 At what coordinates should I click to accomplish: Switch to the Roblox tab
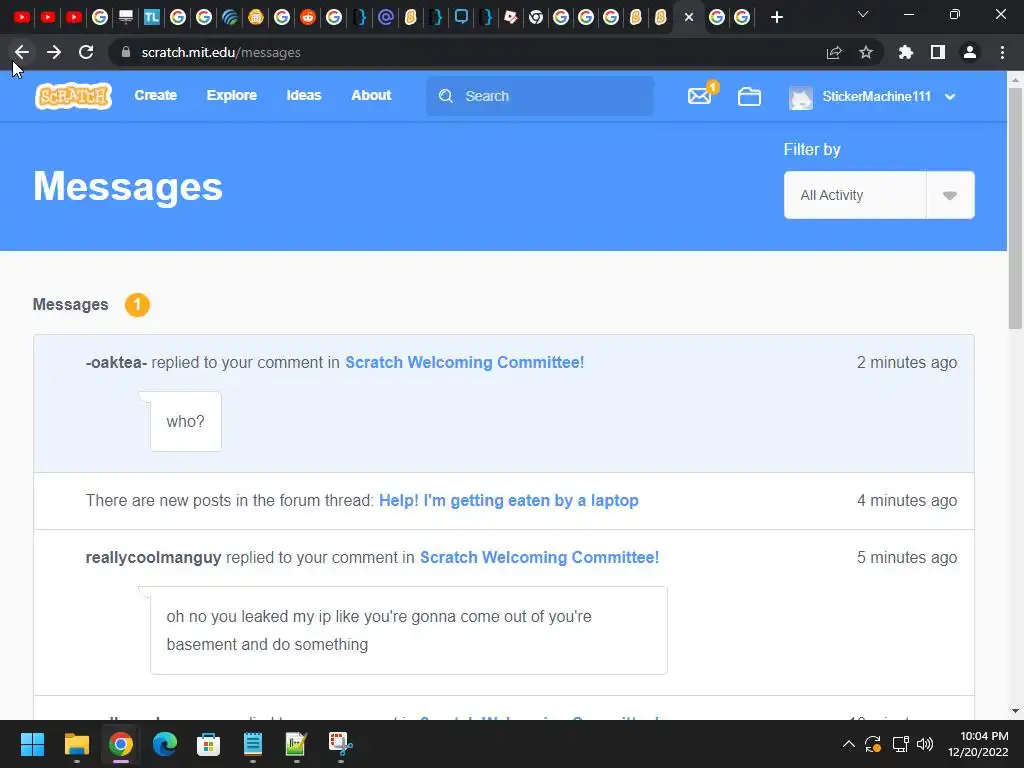[x=511, y=18]
